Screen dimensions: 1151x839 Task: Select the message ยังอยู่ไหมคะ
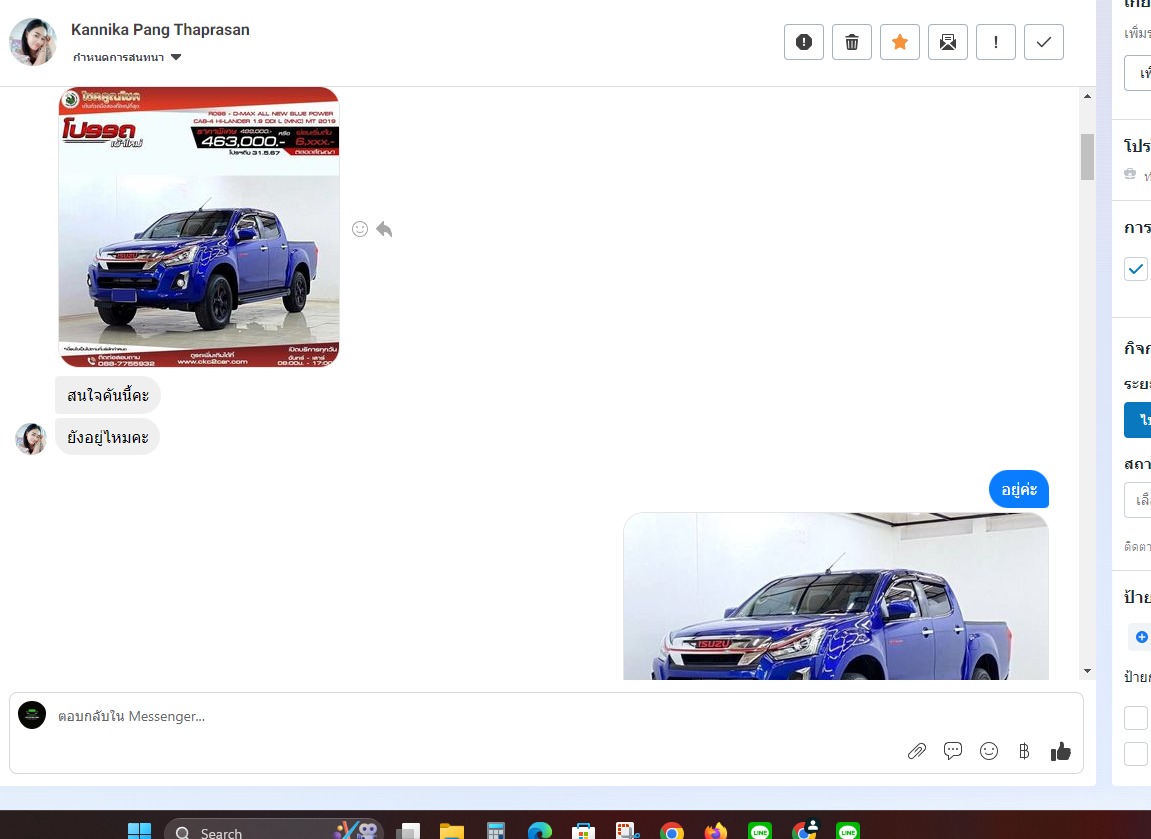(108, 437)
